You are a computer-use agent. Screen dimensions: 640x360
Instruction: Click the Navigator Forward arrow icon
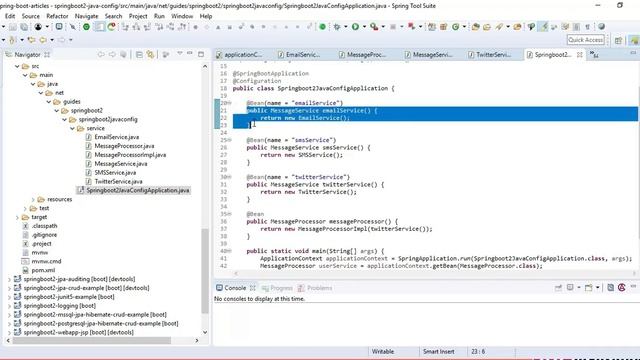(x=112, y=55)
